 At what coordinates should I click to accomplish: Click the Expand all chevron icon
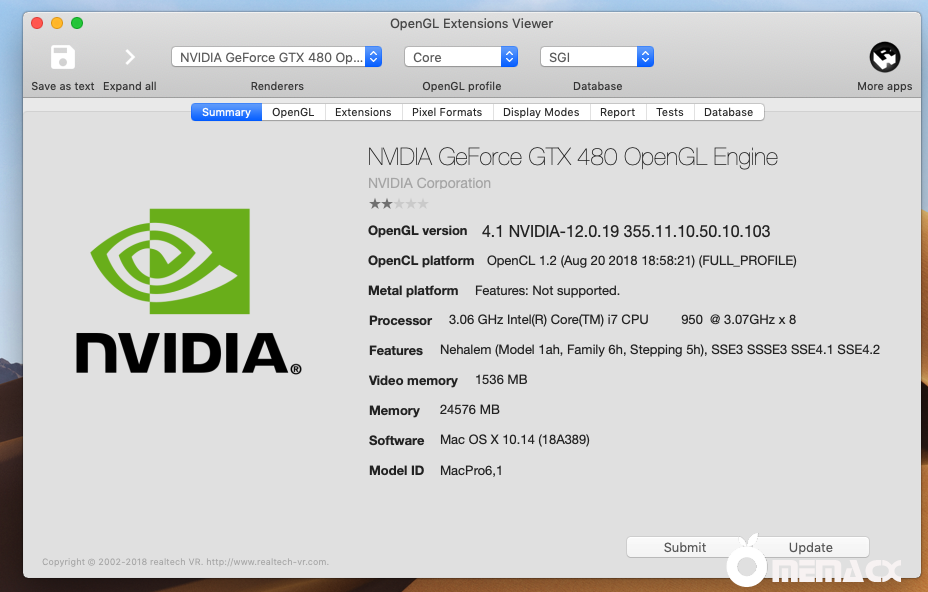click(x=130, y=57)
